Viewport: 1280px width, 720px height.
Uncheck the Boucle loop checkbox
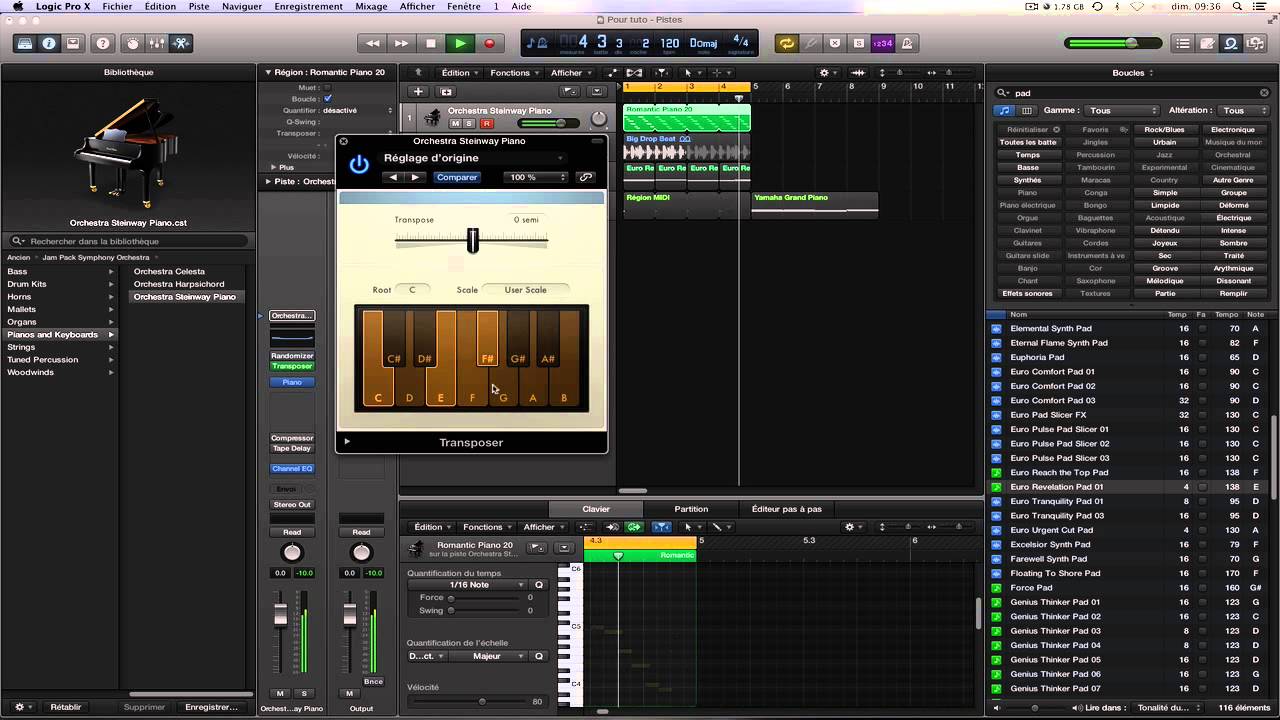(327, 99)
